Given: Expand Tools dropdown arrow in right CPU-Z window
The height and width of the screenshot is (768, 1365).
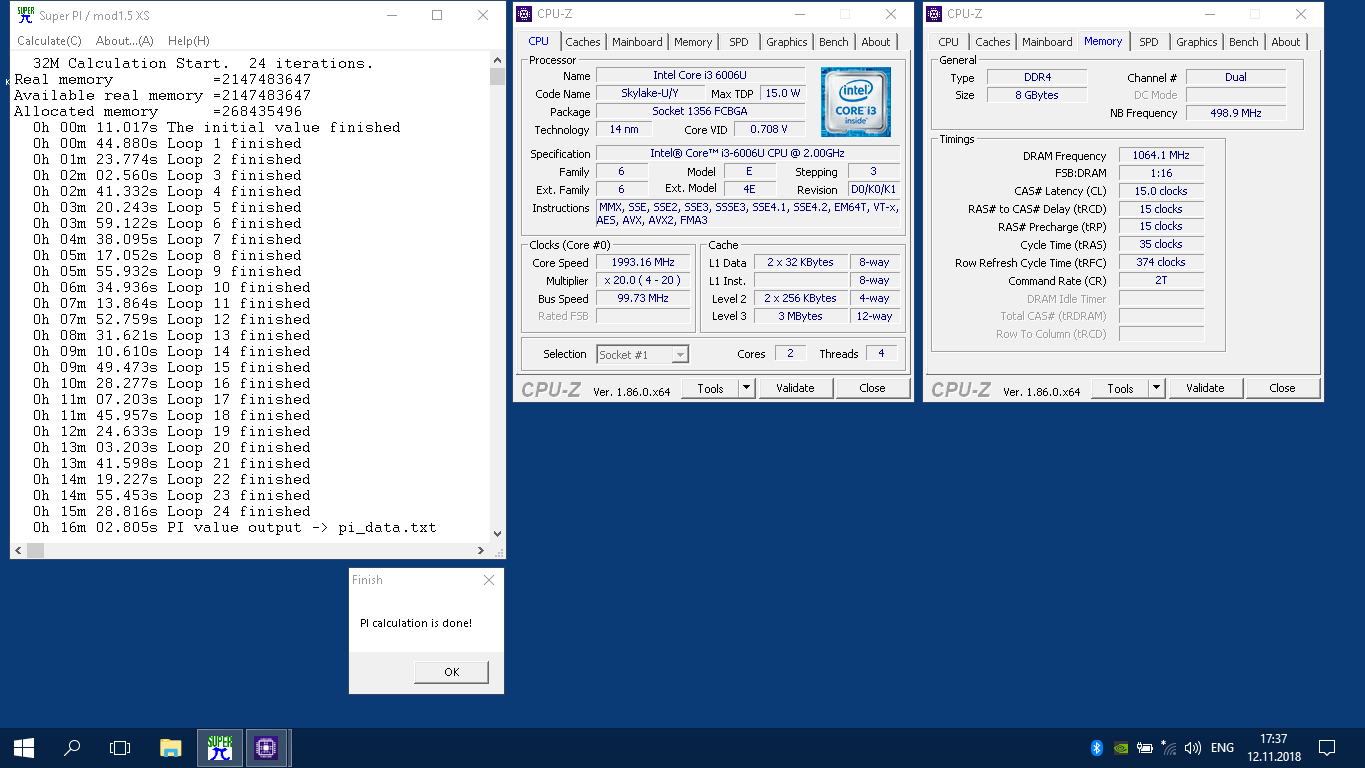Looking at the screenshot, I should click(x=1156, y=388).
